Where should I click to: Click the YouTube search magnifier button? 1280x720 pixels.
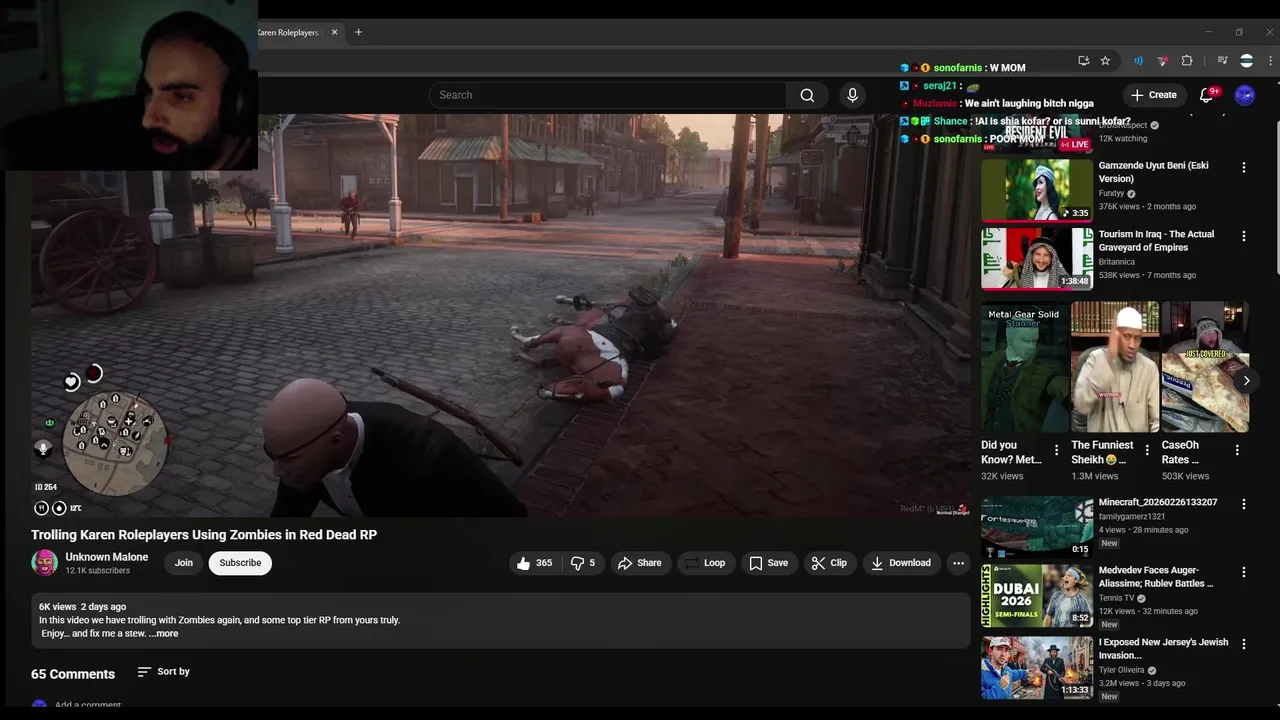pyautogui.click(x=807, y=95)
